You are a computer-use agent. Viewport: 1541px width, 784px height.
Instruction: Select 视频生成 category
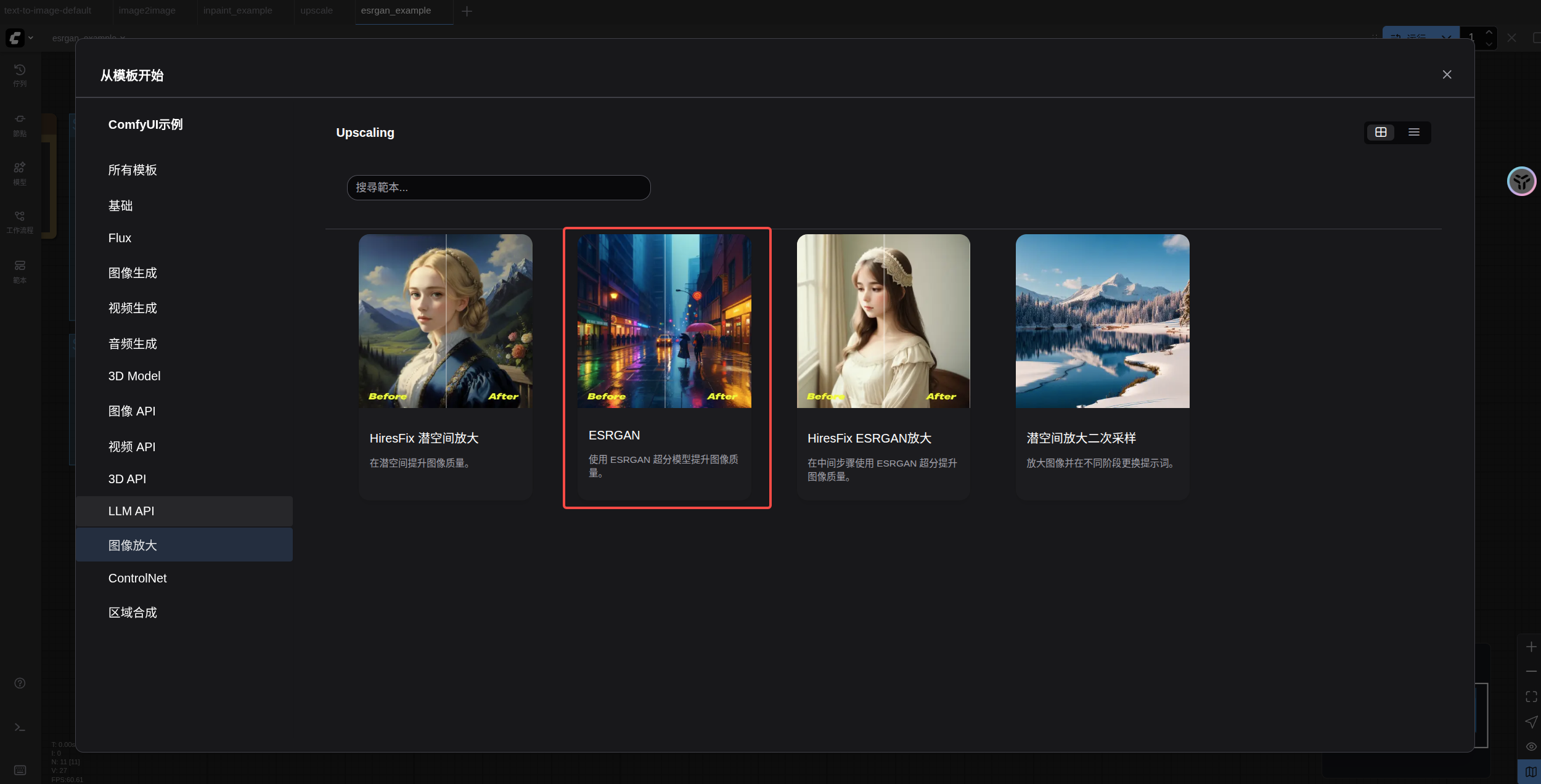(184, 308)
